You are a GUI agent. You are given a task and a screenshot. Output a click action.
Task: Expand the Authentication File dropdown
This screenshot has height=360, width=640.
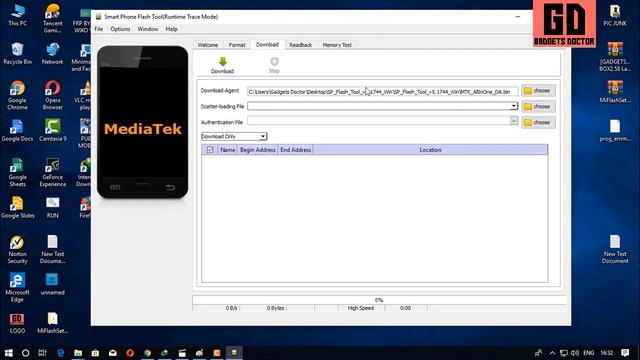513,121
